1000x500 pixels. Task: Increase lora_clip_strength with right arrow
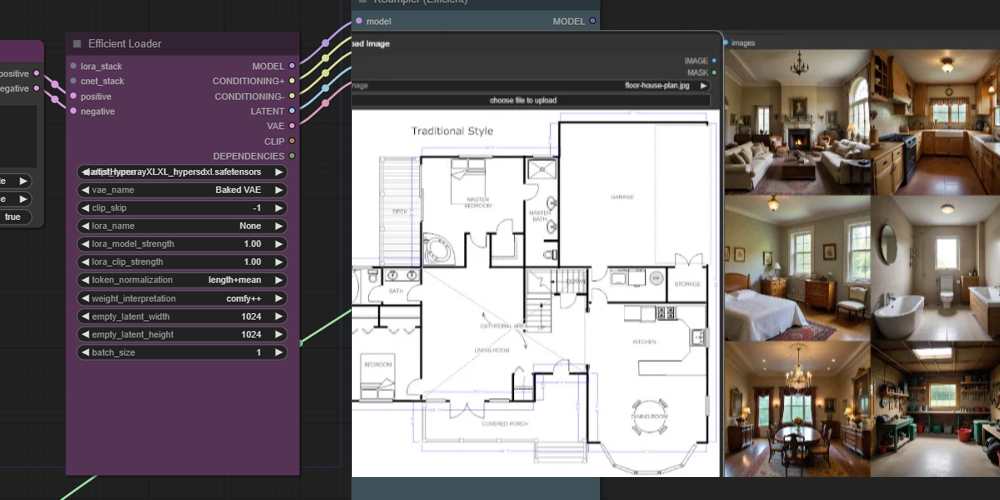279,261
